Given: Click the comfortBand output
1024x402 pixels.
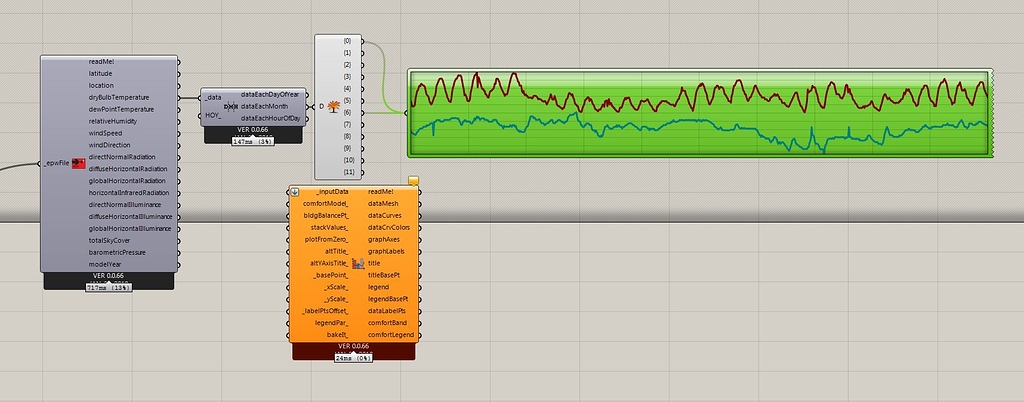Looking at the screenshot, I should tap(387, 323).
